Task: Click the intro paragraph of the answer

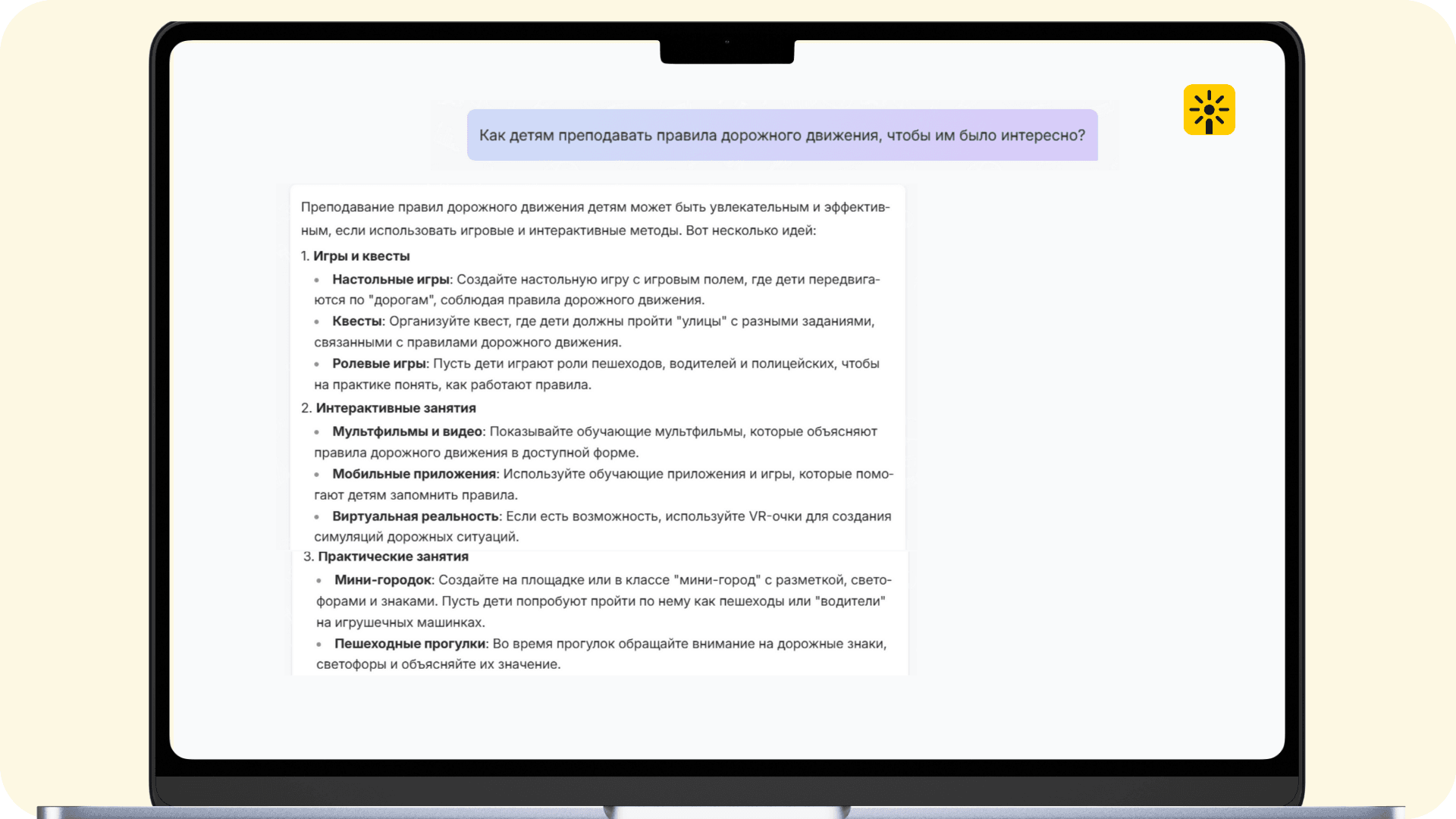Action: pyautogui.click(x=595, y=218)
